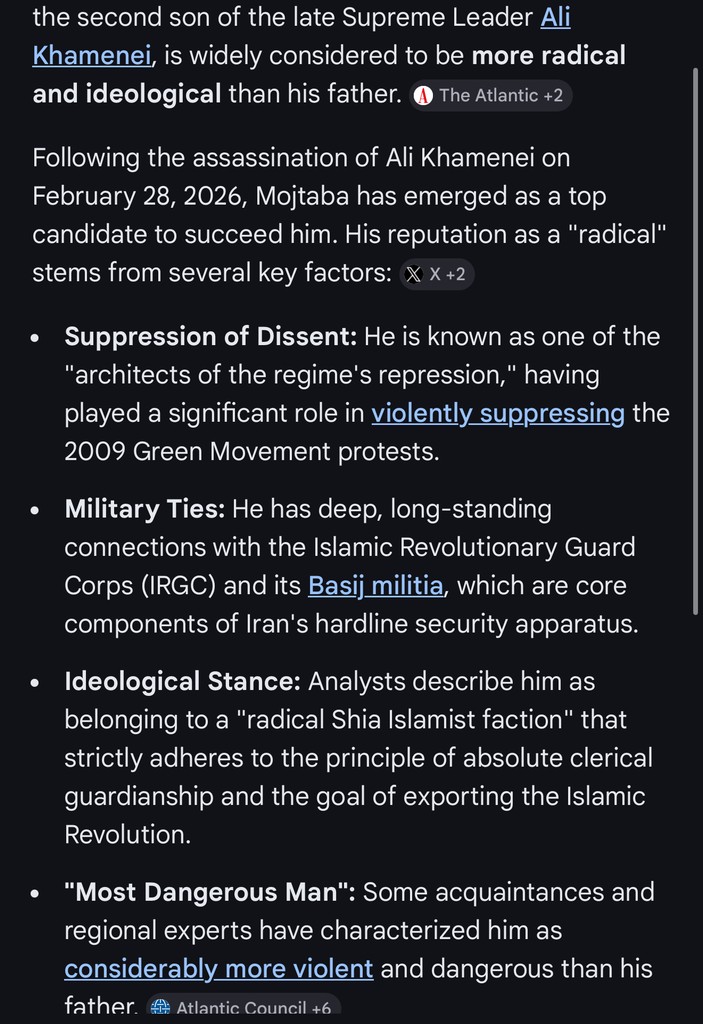This screenshot has width=703, height=1024.
Task: Follow the "violently suppressing" link
Action: click(498, 413)
